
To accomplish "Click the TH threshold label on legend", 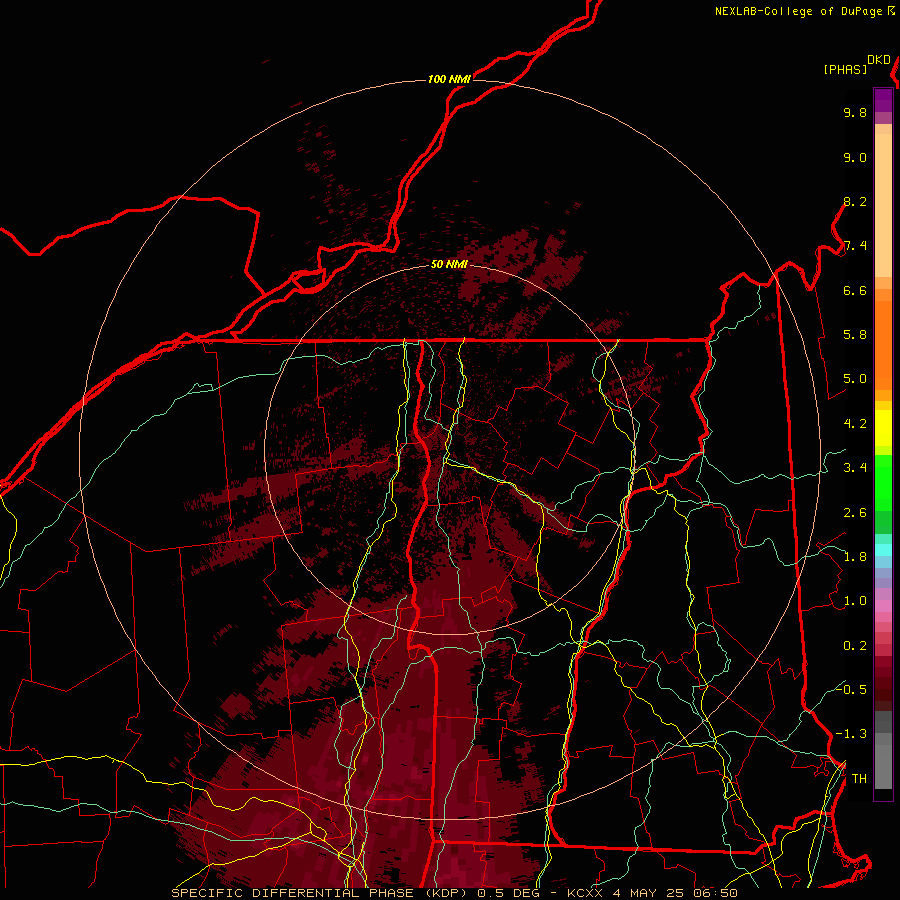I will coord(859,779).
